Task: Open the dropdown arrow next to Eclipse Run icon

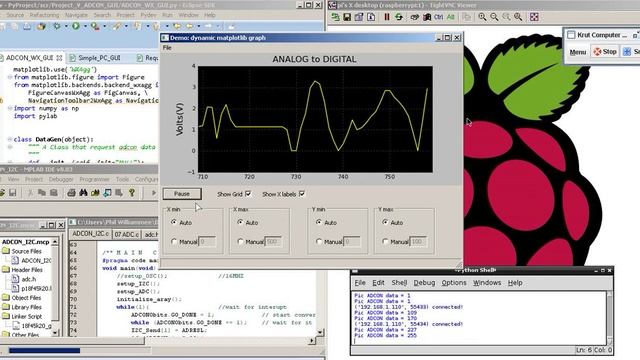Action: point(85,26)
